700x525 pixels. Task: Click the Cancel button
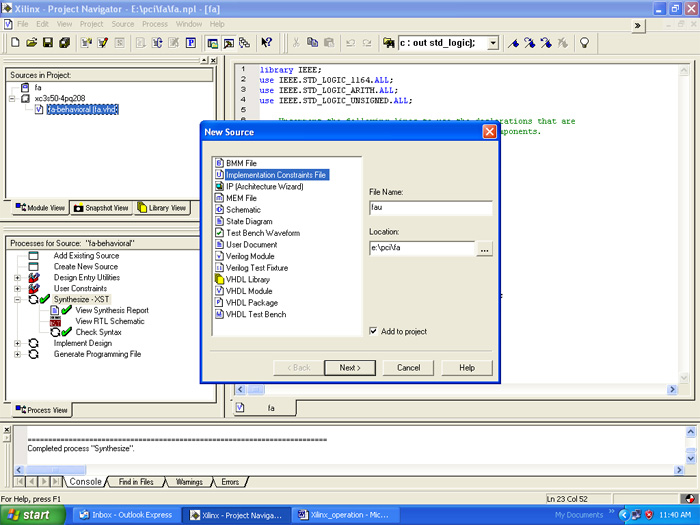click(x=408, y=368)
